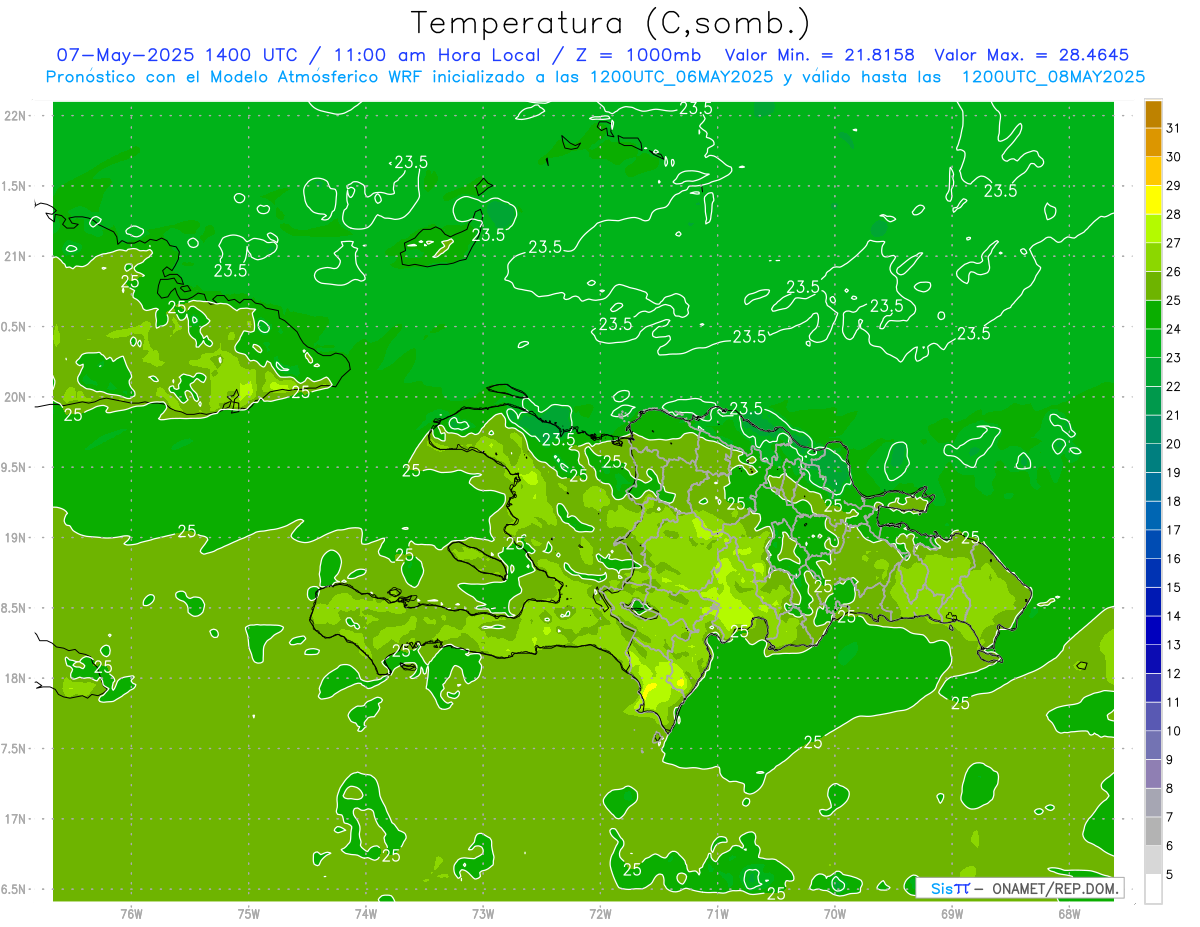Screen dimensions: 1200x927
Task: Click the 'Valor Max. = 28.4645' text
Action: tap(1032, 55)
